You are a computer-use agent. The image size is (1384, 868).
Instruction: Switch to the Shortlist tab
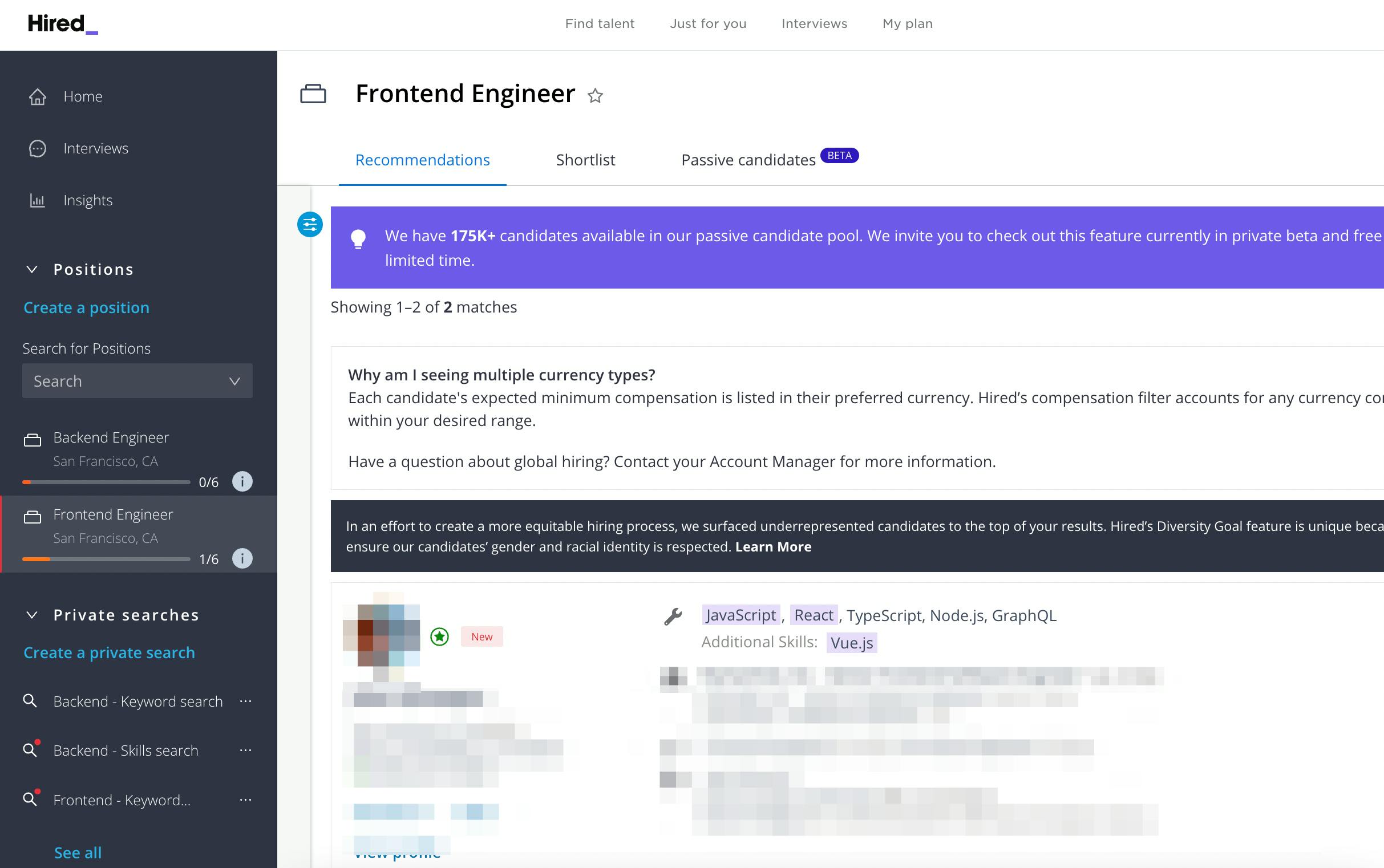[x=585, y=159]
